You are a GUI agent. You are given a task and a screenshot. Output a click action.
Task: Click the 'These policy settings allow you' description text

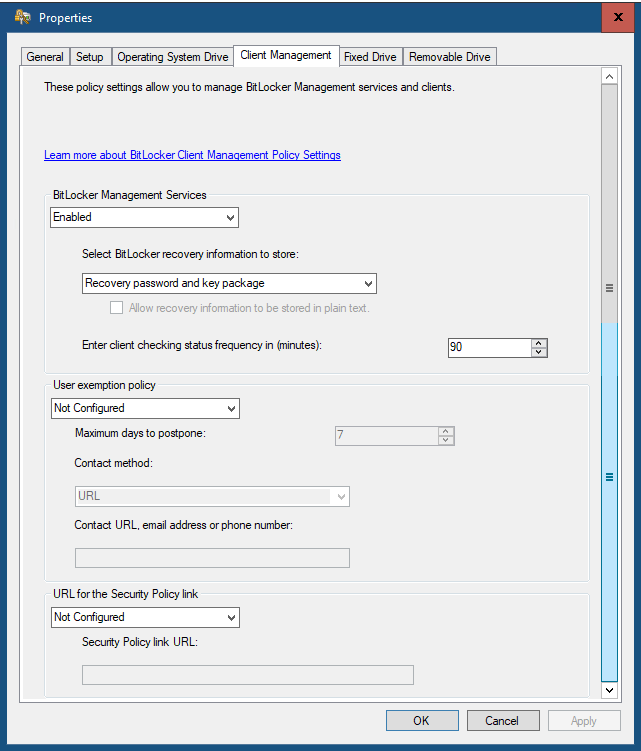tap(249, 87)
